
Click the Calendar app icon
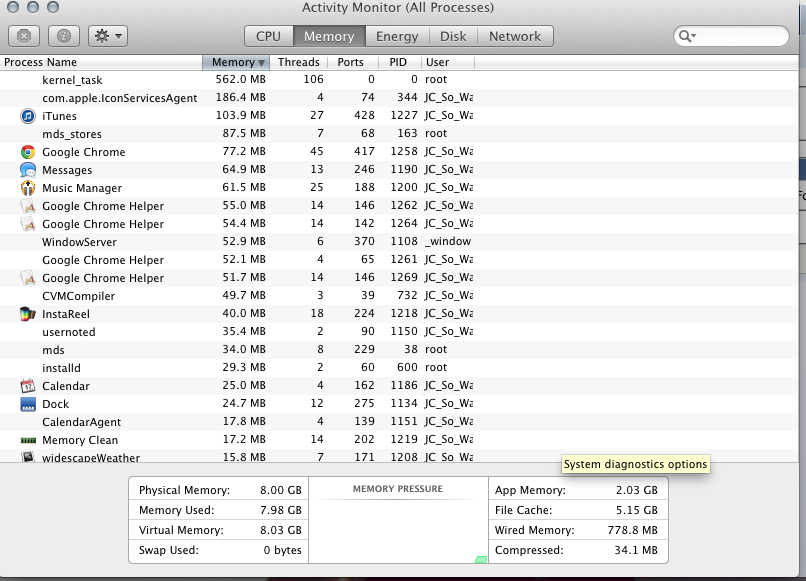point(28,386)
